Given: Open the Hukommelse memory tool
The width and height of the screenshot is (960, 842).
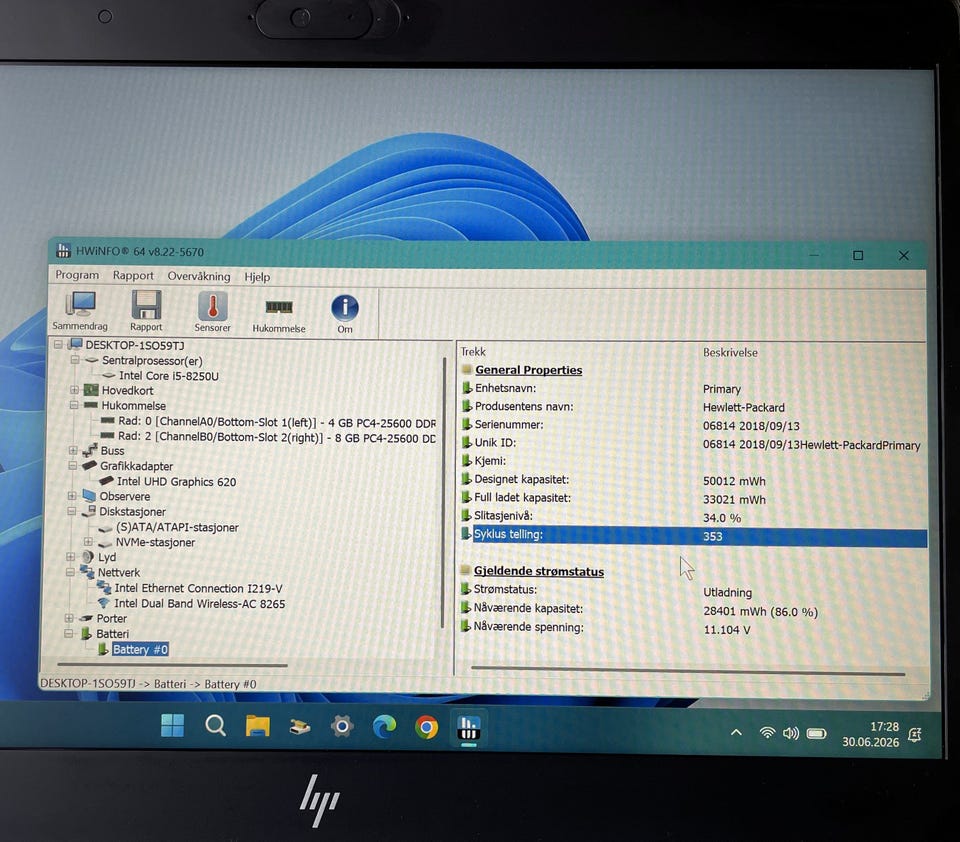Looking at the screenshot, I should point(279,315).
